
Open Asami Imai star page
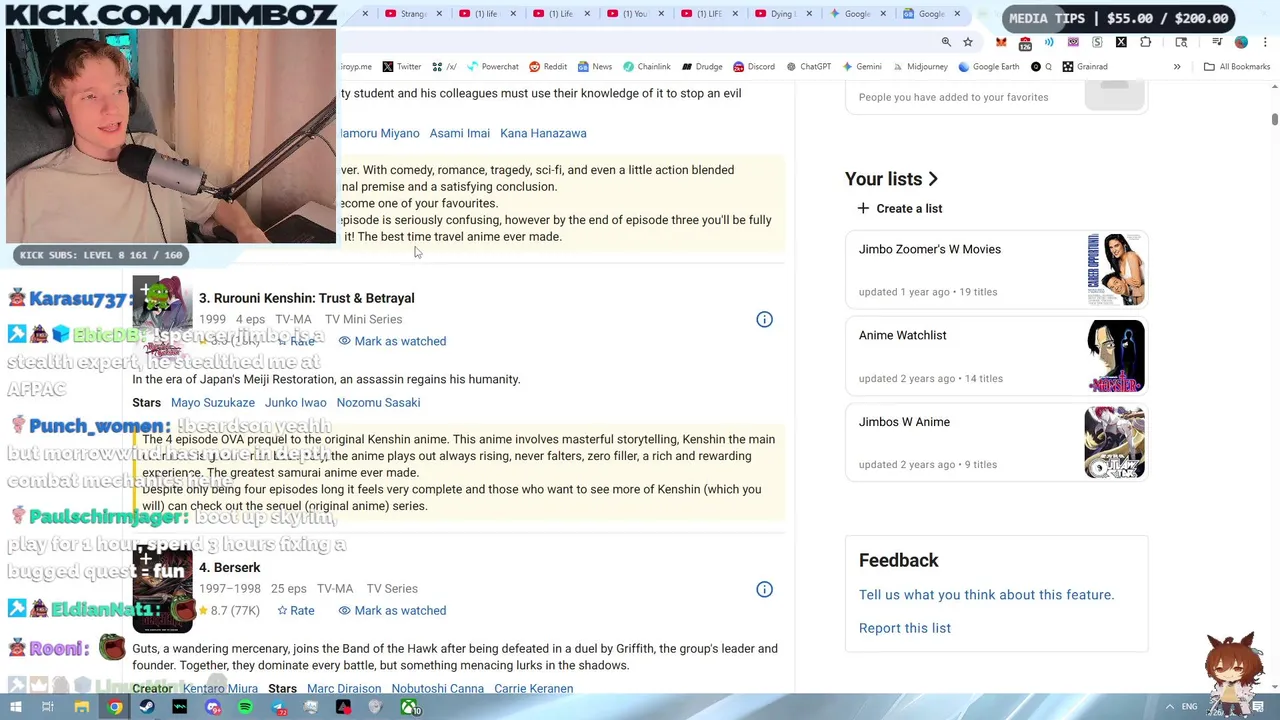click(x=460, y=133)
